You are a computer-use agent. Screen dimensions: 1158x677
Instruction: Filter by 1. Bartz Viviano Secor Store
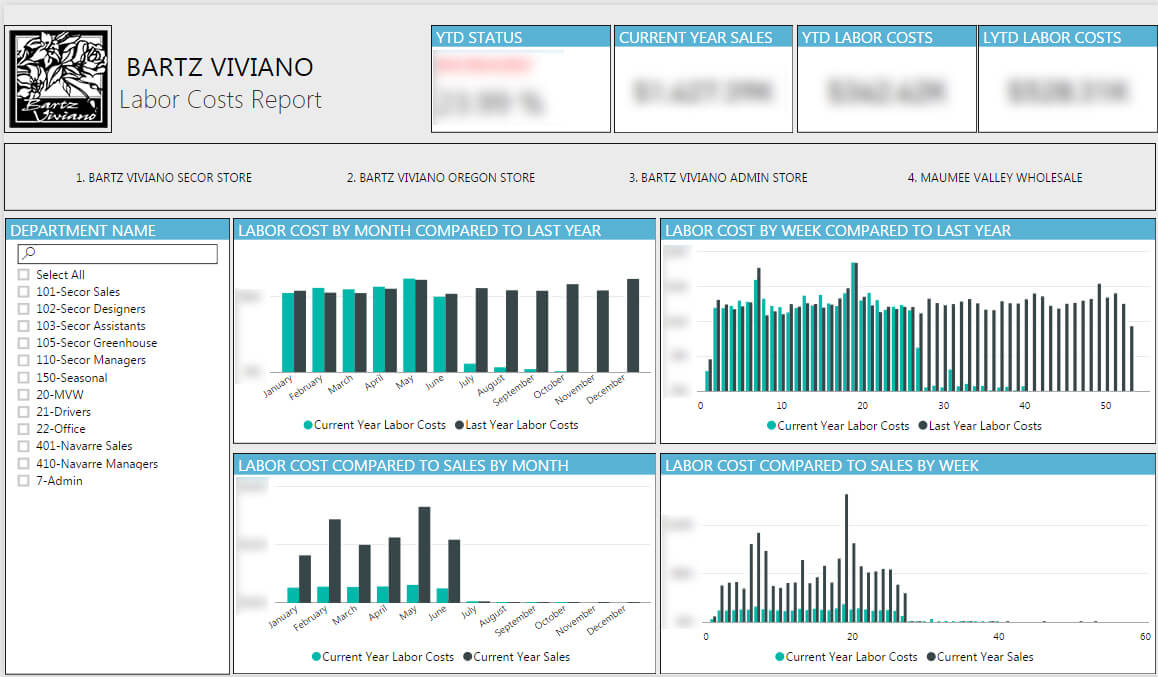click(x=164, y=178)
